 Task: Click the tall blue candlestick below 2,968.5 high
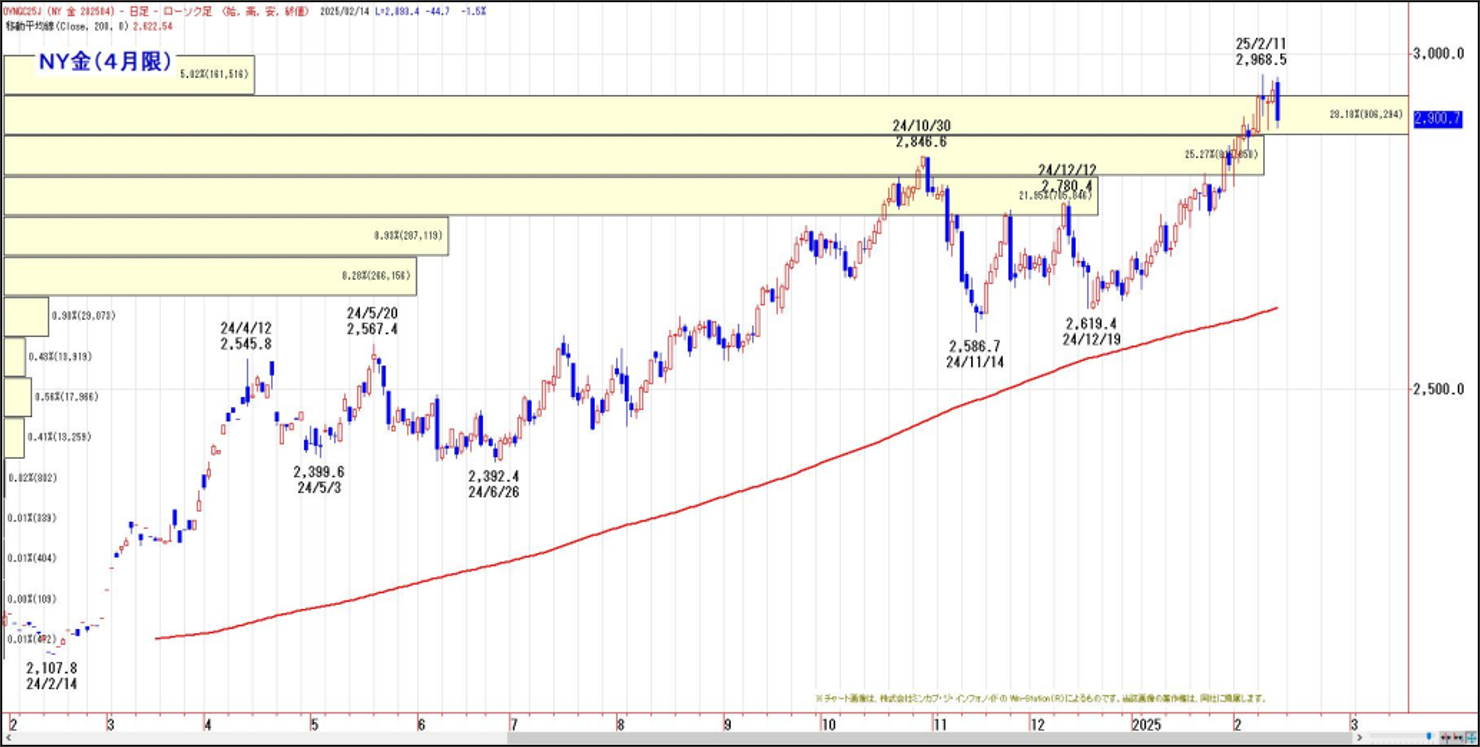[1278, 102]
